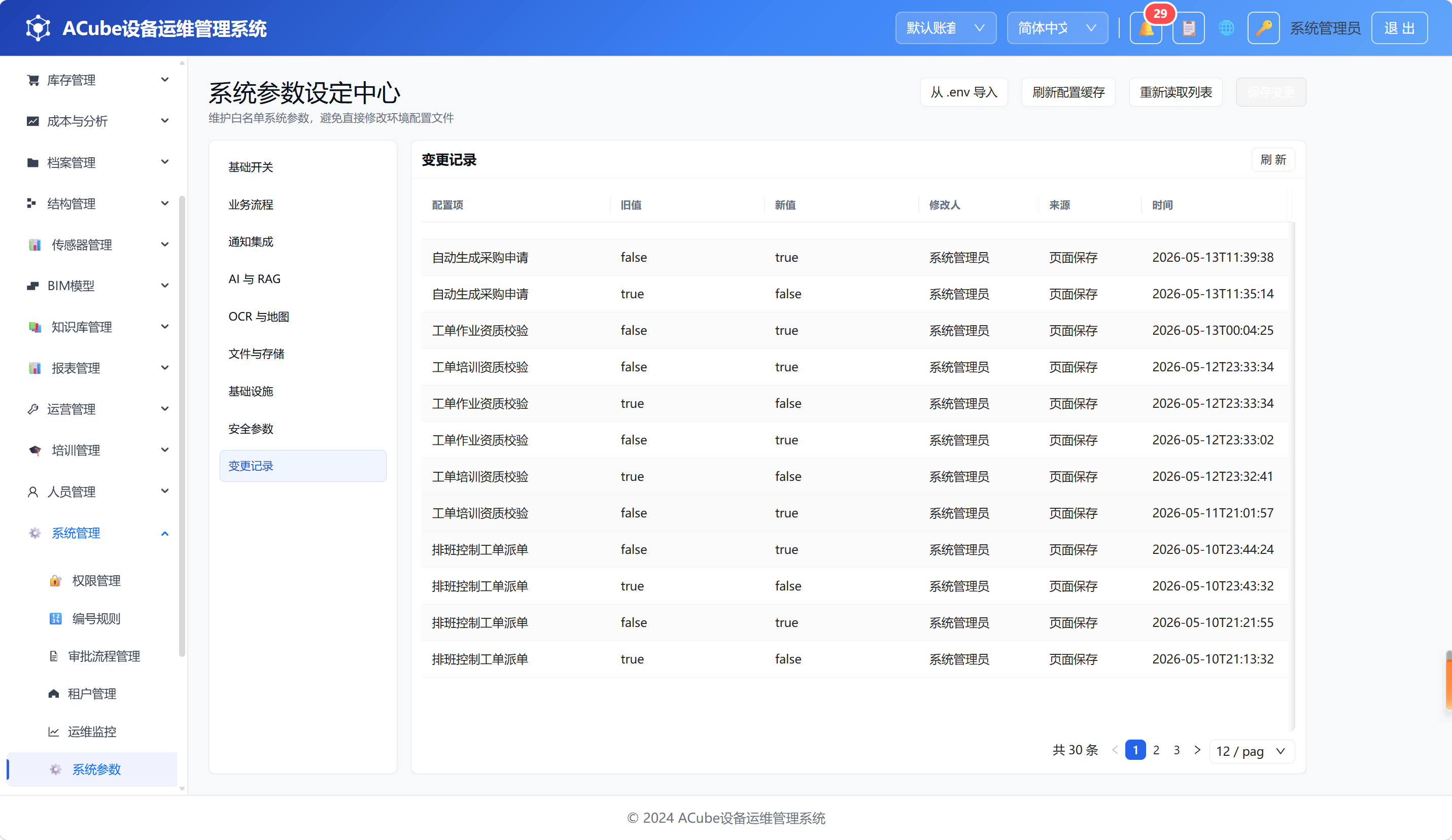Image resolution: width=1452 pixels, height=840 pixels.
Task: Click the graduation cap icon for 培训管理
Action: click(x=34, y=450)
